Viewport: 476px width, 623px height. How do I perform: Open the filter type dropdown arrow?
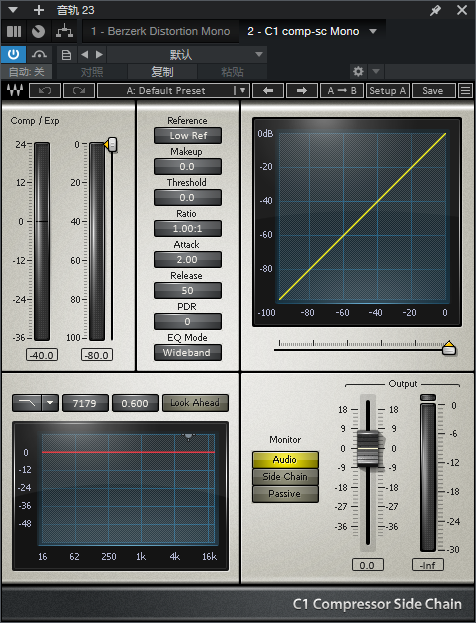point(50,403)
